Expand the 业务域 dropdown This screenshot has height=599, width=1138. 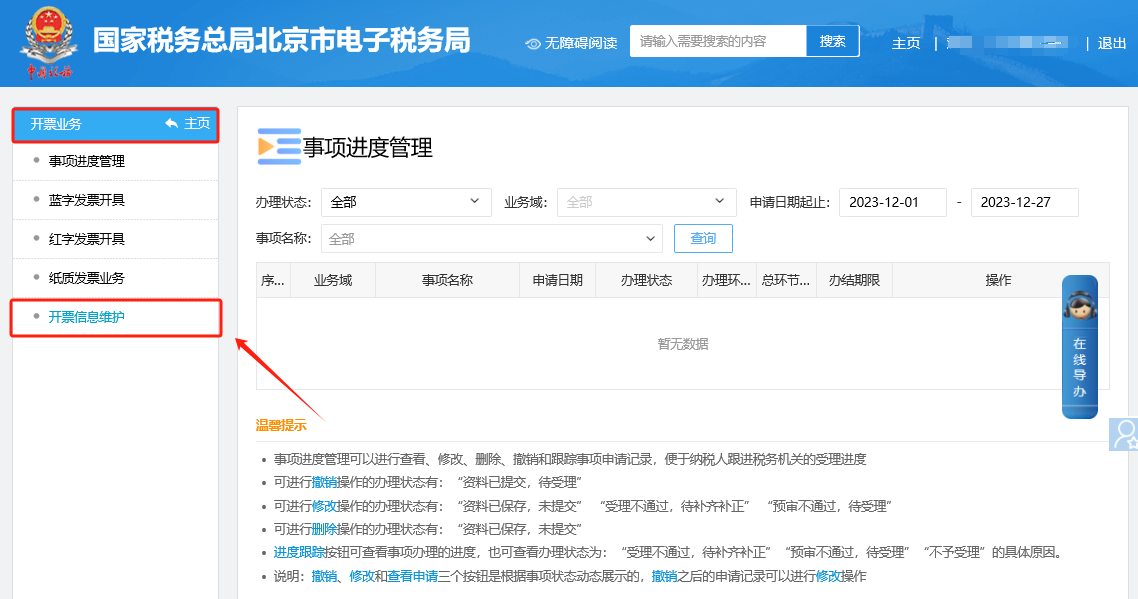click(x=647, y=202)
